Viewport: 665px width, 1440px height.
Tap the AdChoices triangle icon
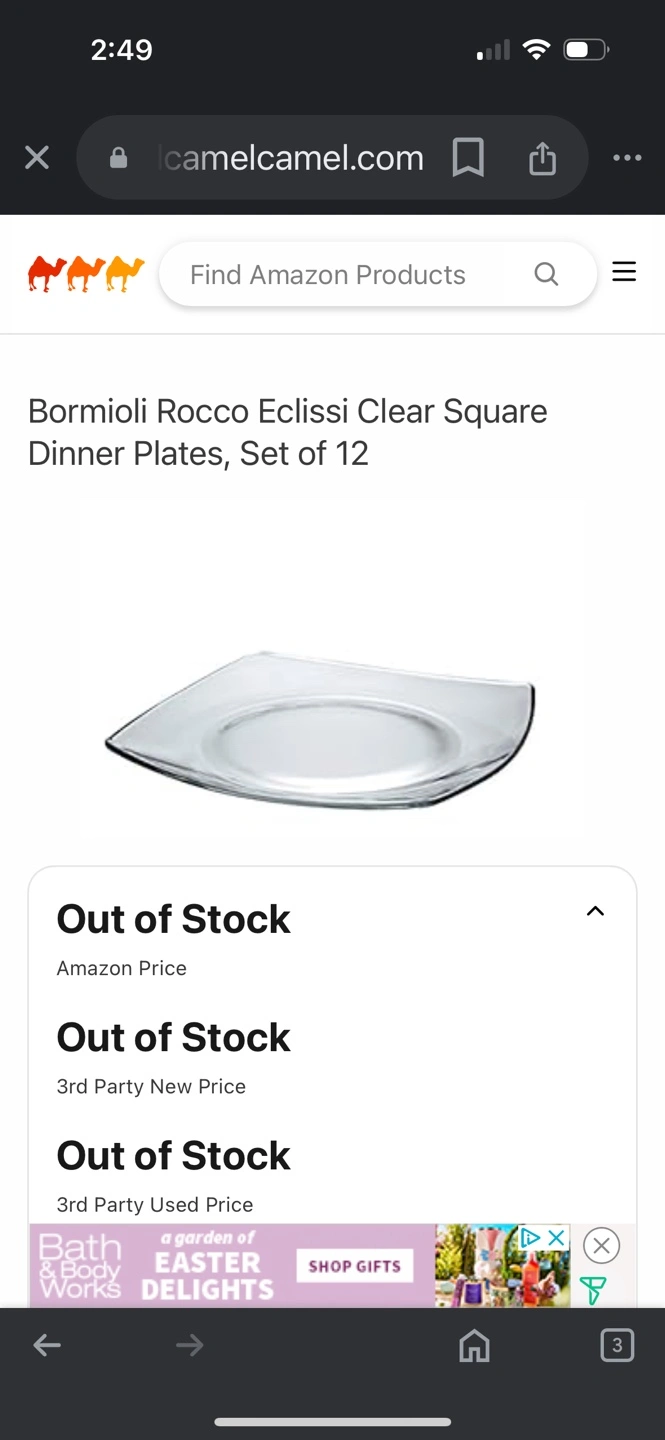(x=531, y=1238)
